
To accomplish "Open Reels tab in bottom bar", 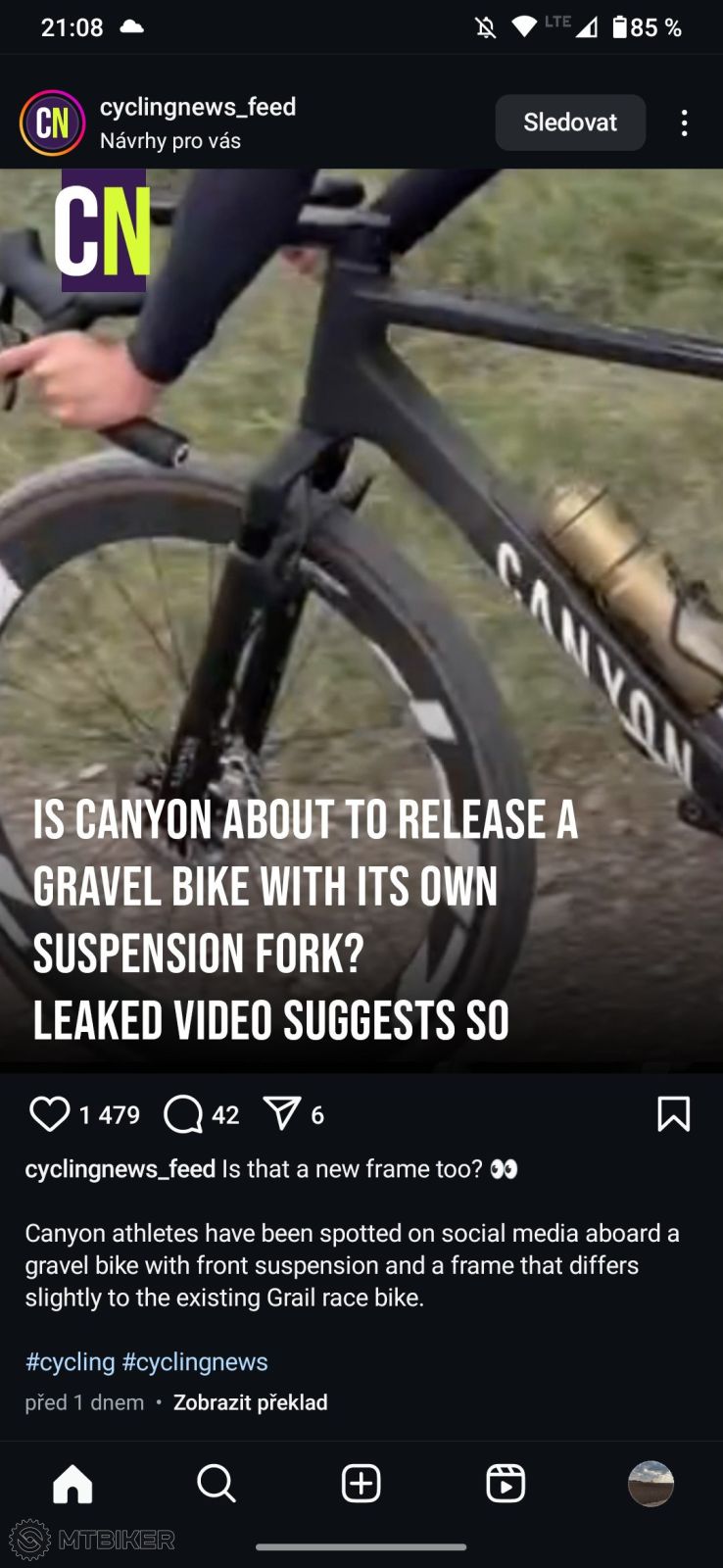I will 506,1483.
